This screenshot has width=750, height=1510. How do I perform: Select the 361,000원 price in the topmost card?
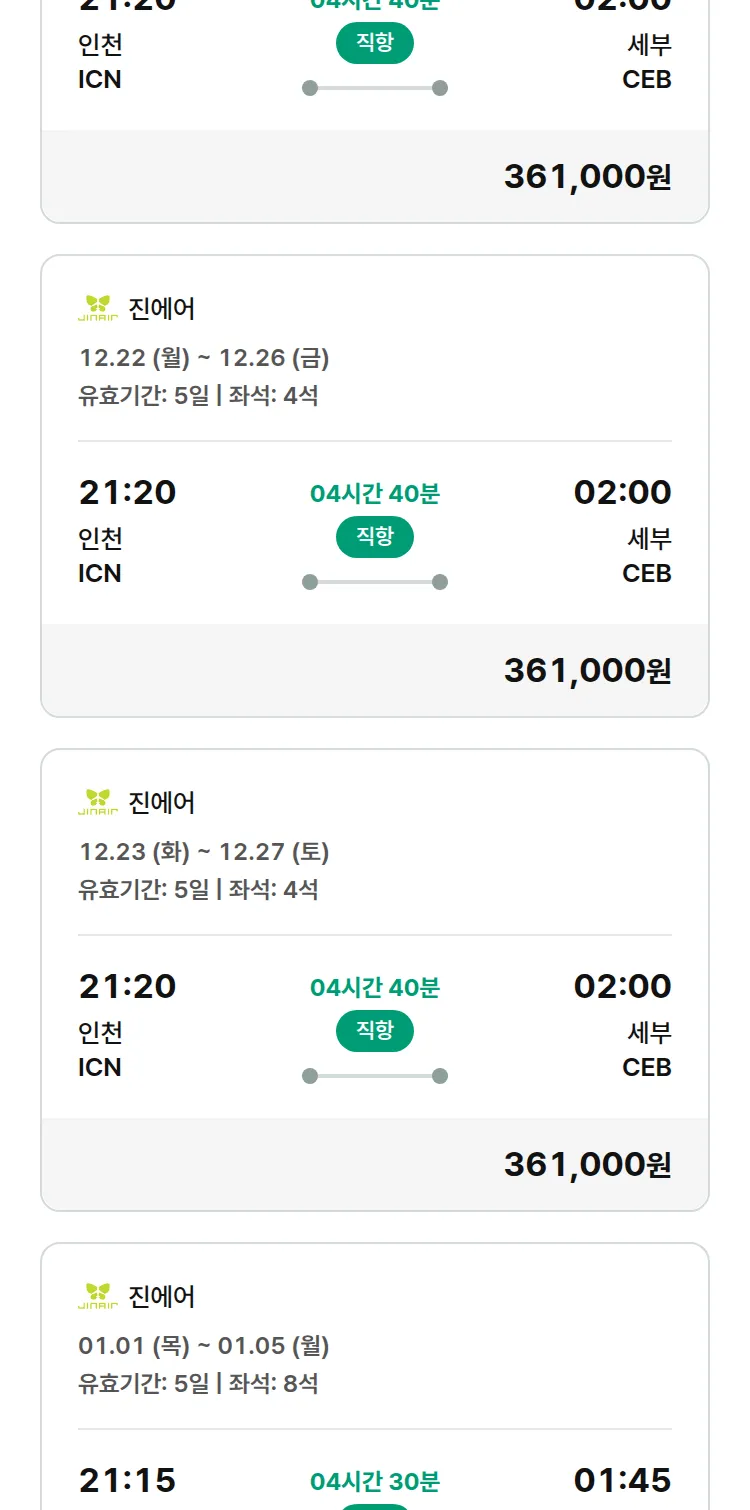click(587, 176)
